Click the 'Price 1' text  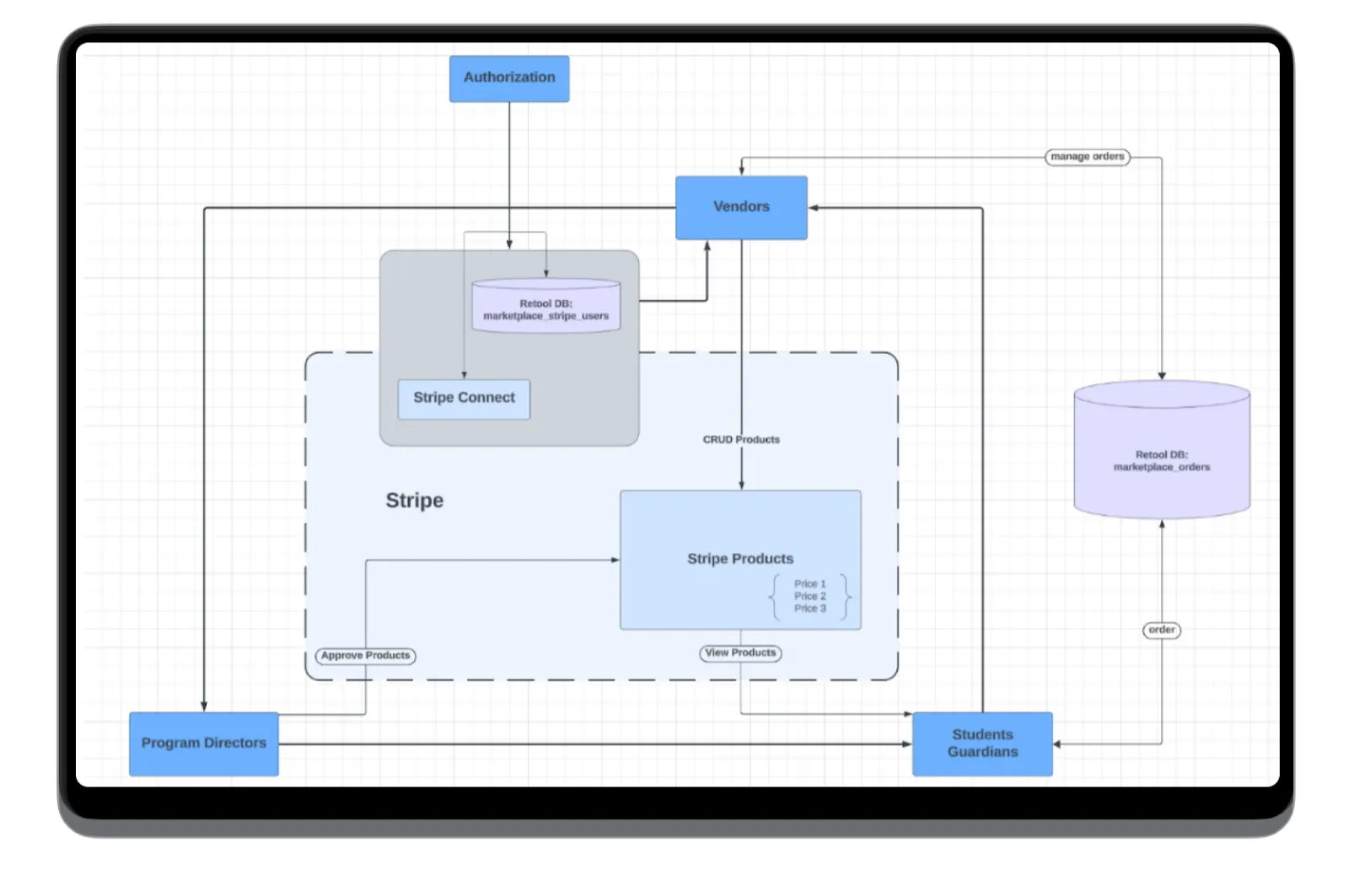click(809, 584)
